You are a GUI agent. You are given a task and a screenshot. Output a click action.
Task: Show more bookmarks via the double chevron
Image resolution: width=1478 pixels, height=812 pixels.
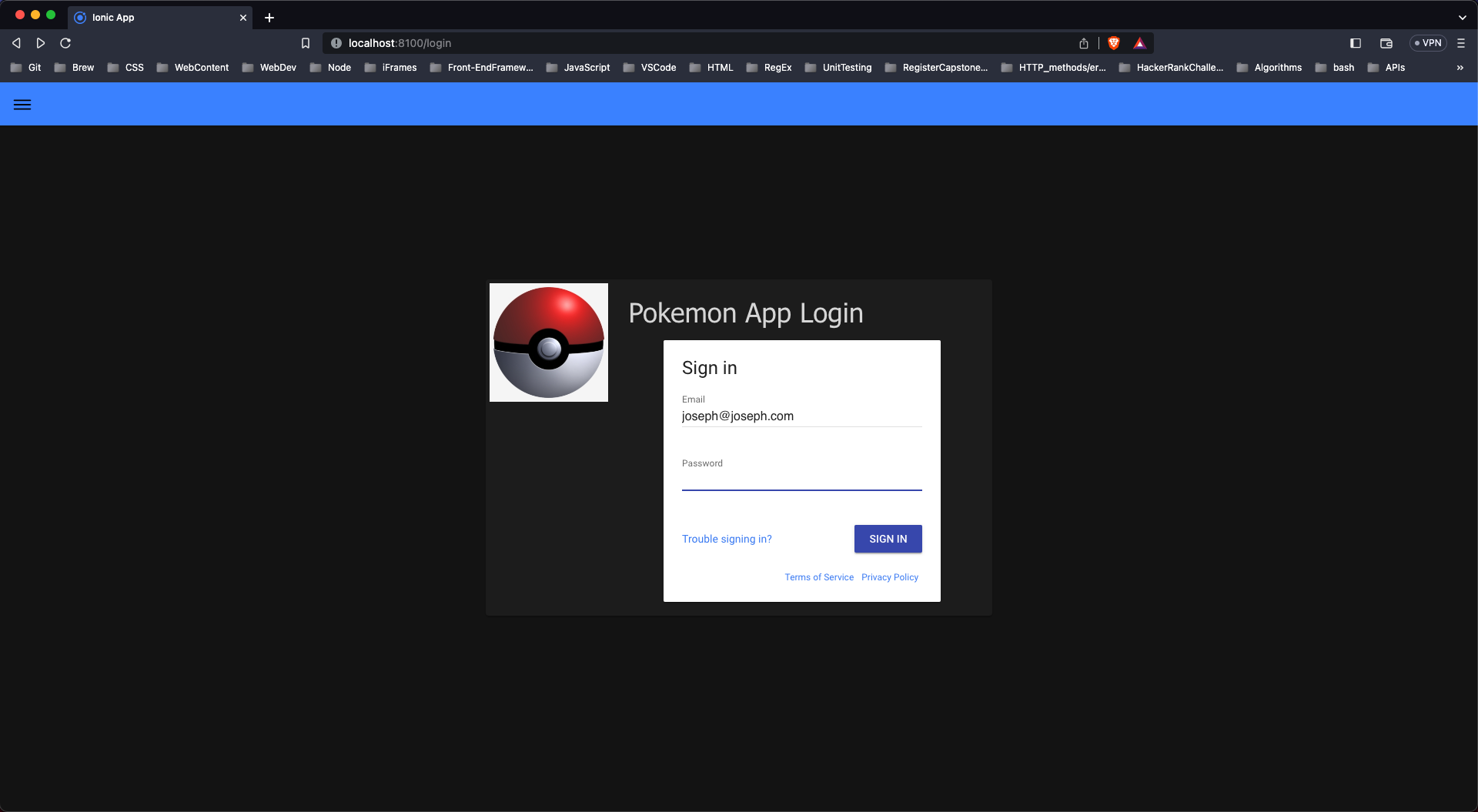[x=1460, y=68]
